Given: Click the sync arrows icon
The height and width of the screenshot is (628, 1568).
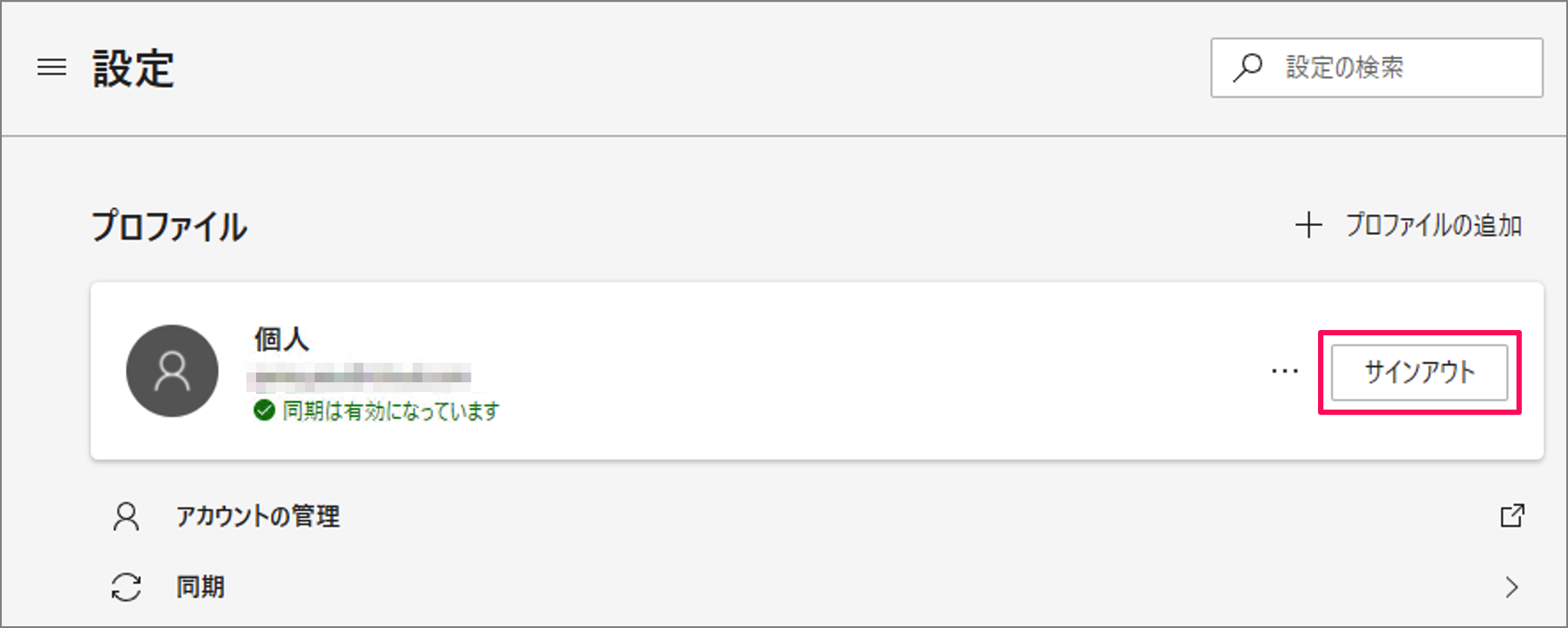Looking at the screenshot, I should [x=126, y=587].
